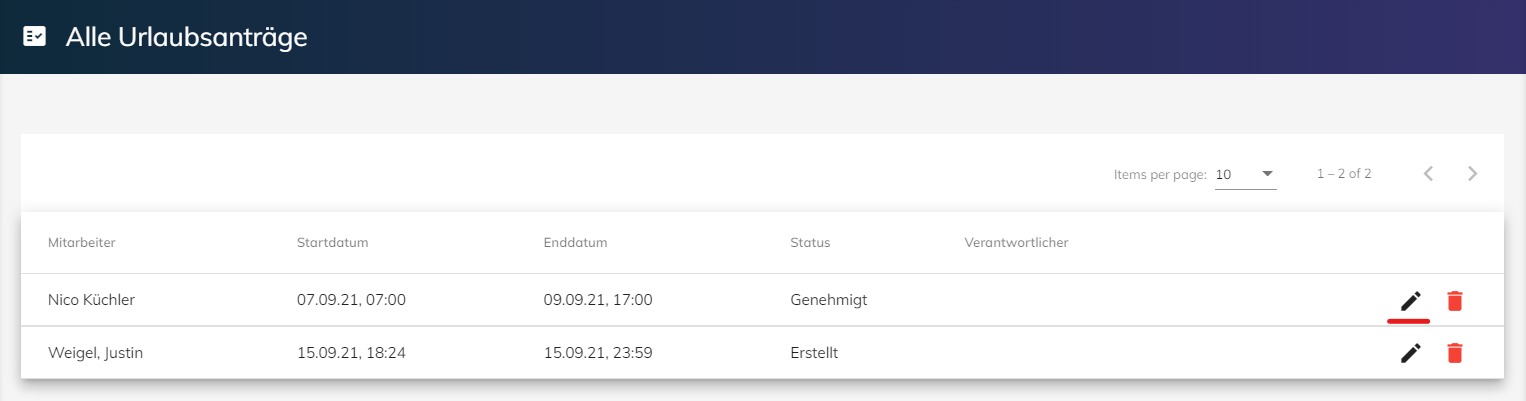Viewport: 1526px width, 401px height.
Task: Select the Nico Küchler row name
Action: point(91,300)
